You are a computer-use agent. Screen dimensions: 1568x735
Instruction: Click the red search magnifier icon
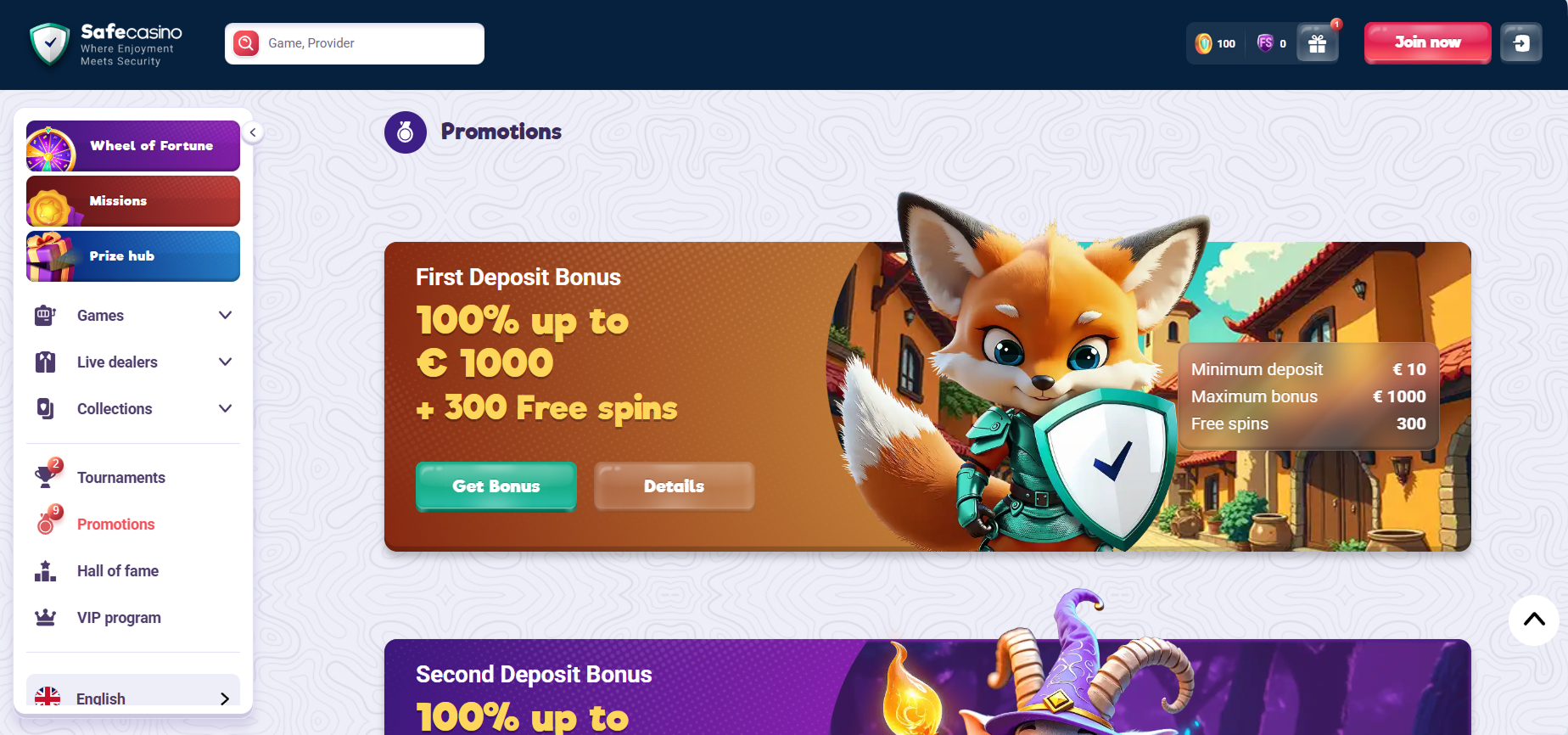246,43
